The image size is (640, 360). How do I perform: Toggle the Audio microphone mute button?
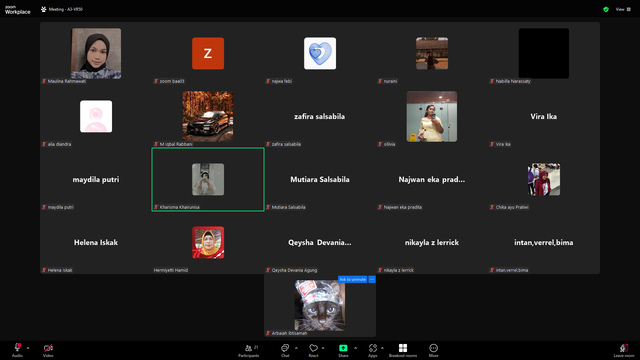point(18,350)
